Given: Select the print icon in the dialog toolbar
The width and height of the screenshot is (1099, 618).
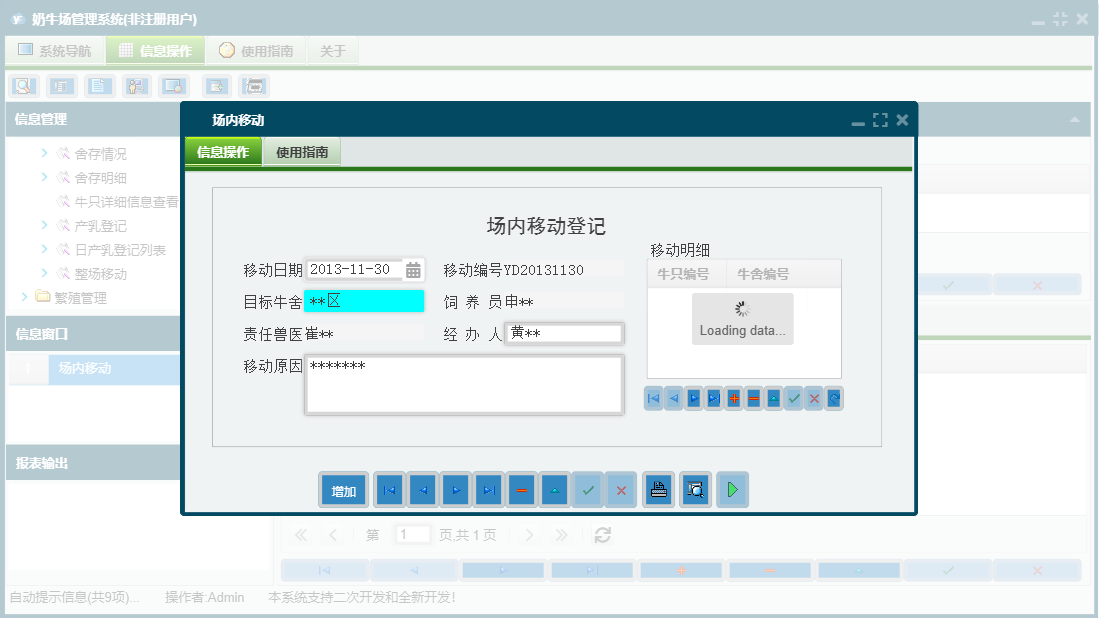Looking at the screenshot, I should click(658, 490).
